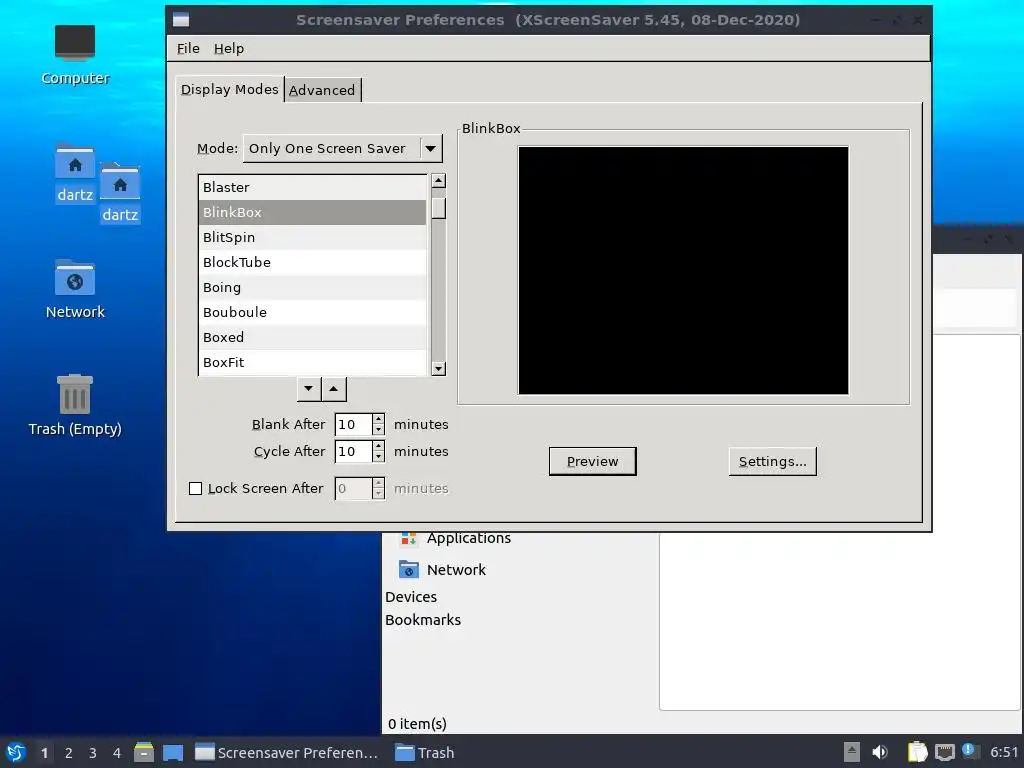Select BoxFit in the screensaver list
The image size is (1024, 768).
(x=312, y=362)
